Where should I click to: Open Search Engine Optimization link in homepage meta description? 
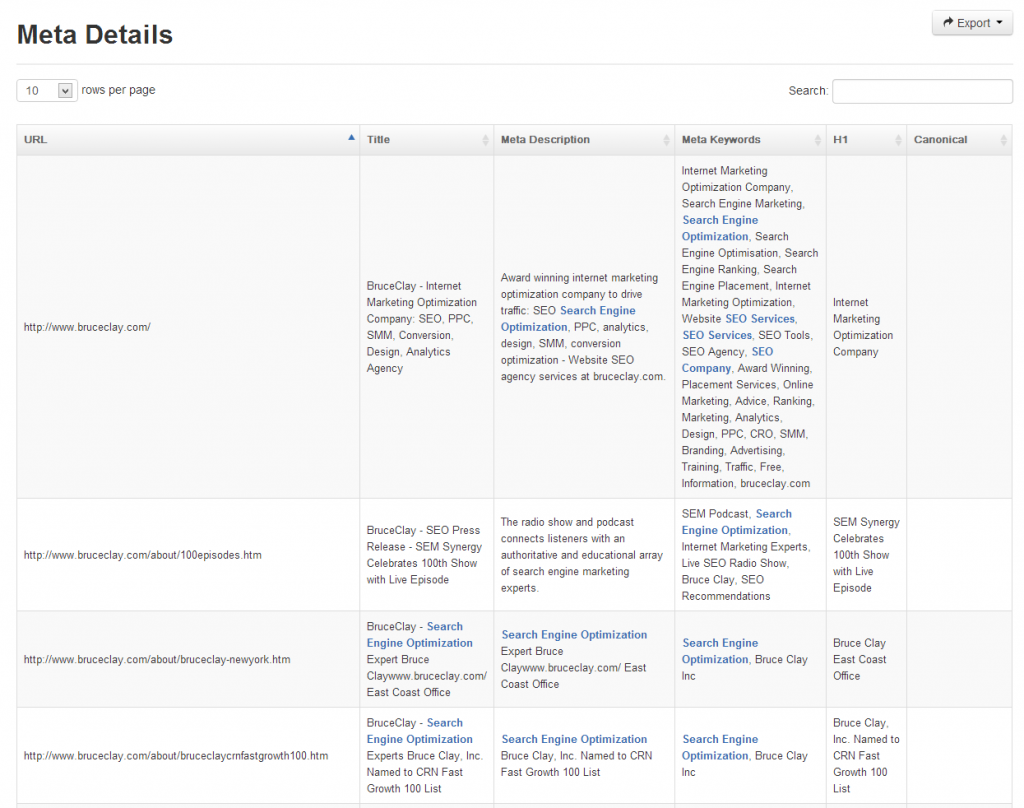(x=567, y=319)
